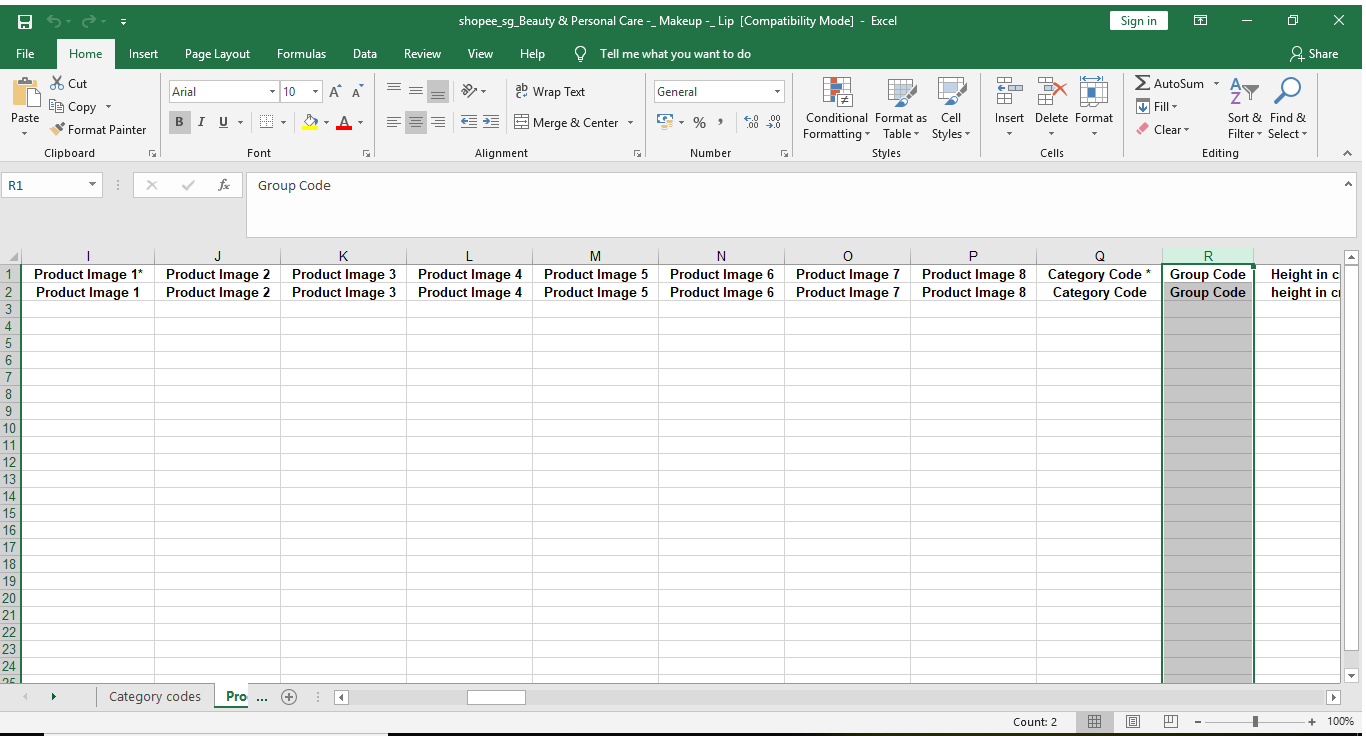Decrease indent of cell content
Viewport: 1366px width, 736px height.
(468, 122)
